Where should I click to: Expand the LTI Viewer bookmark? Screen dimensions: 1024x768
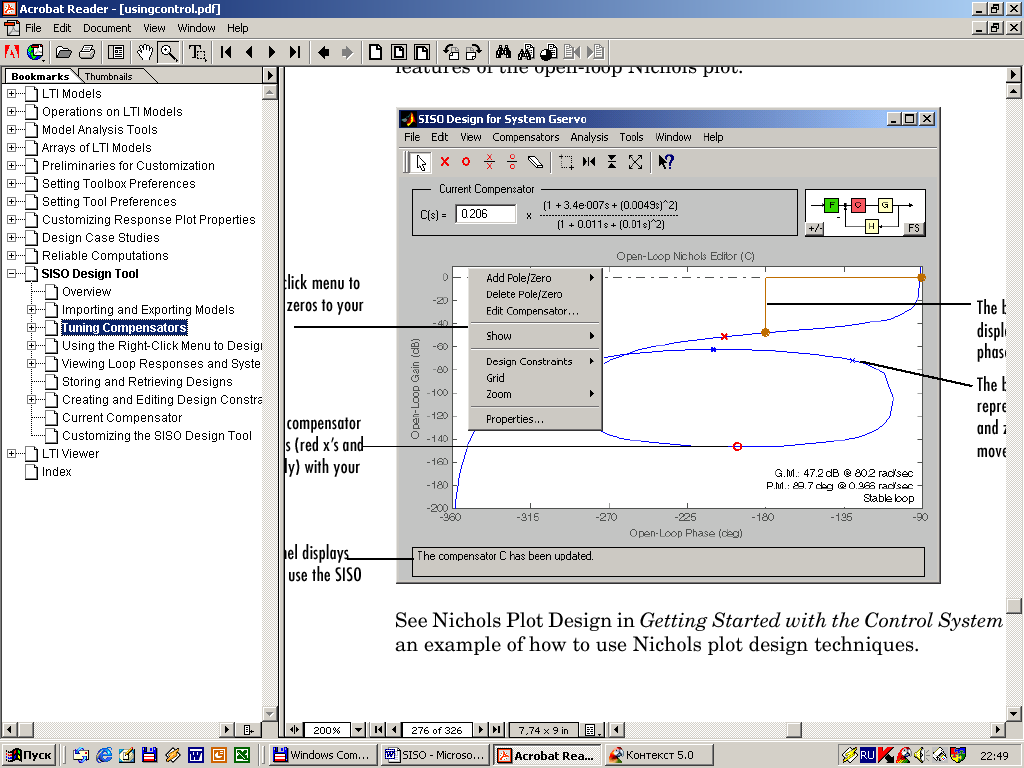[x=12, y=453]
